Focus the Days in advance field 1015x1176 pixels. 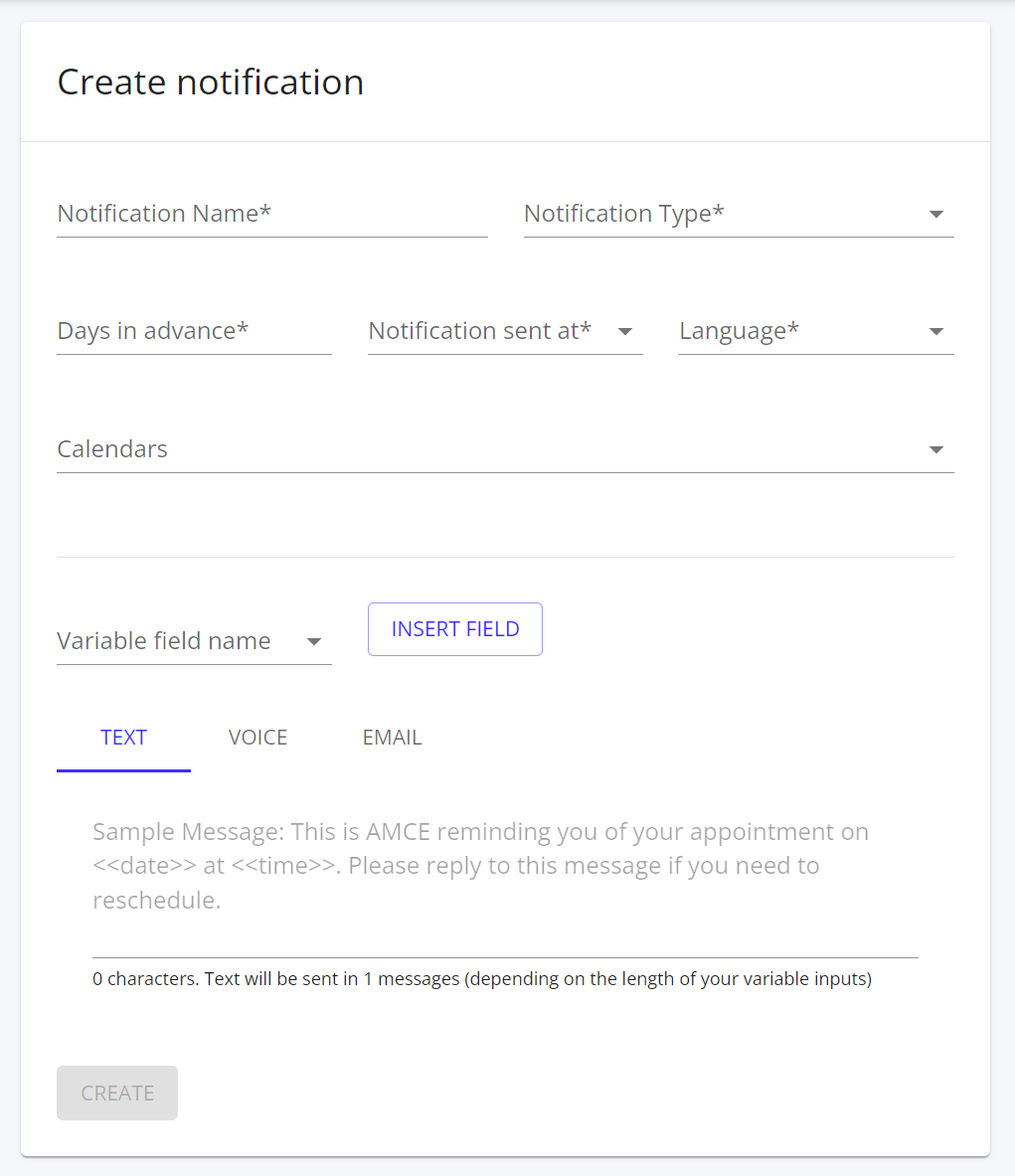(194, 331)
